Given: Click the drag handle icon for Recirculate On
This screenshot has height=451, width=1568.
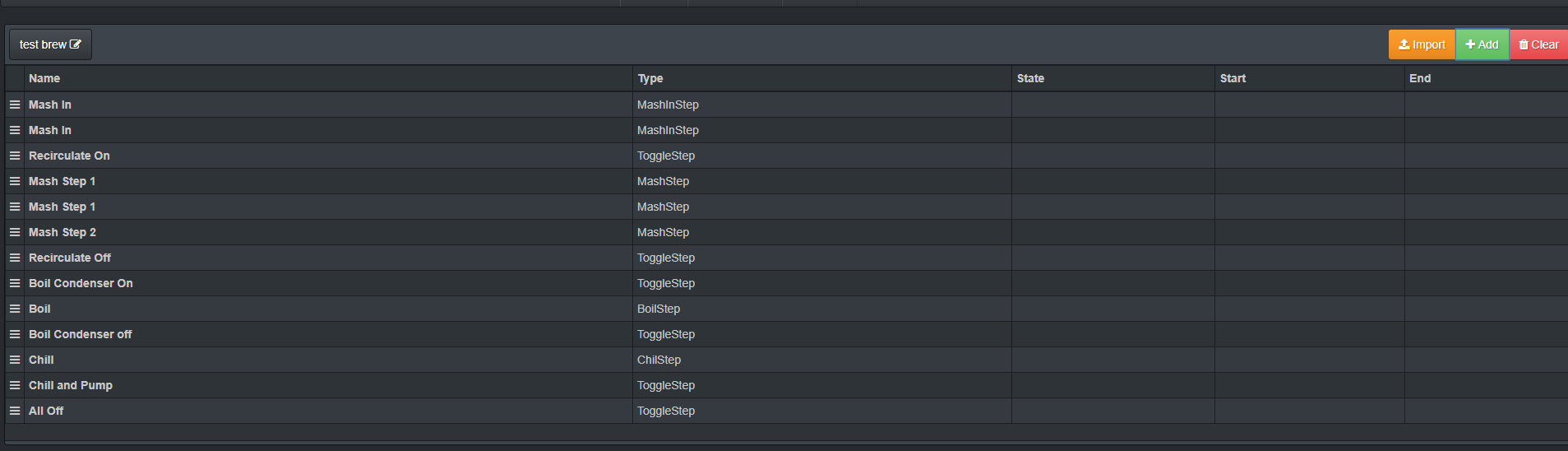Looking at the screenshot, I should click(x=15, y=156).
